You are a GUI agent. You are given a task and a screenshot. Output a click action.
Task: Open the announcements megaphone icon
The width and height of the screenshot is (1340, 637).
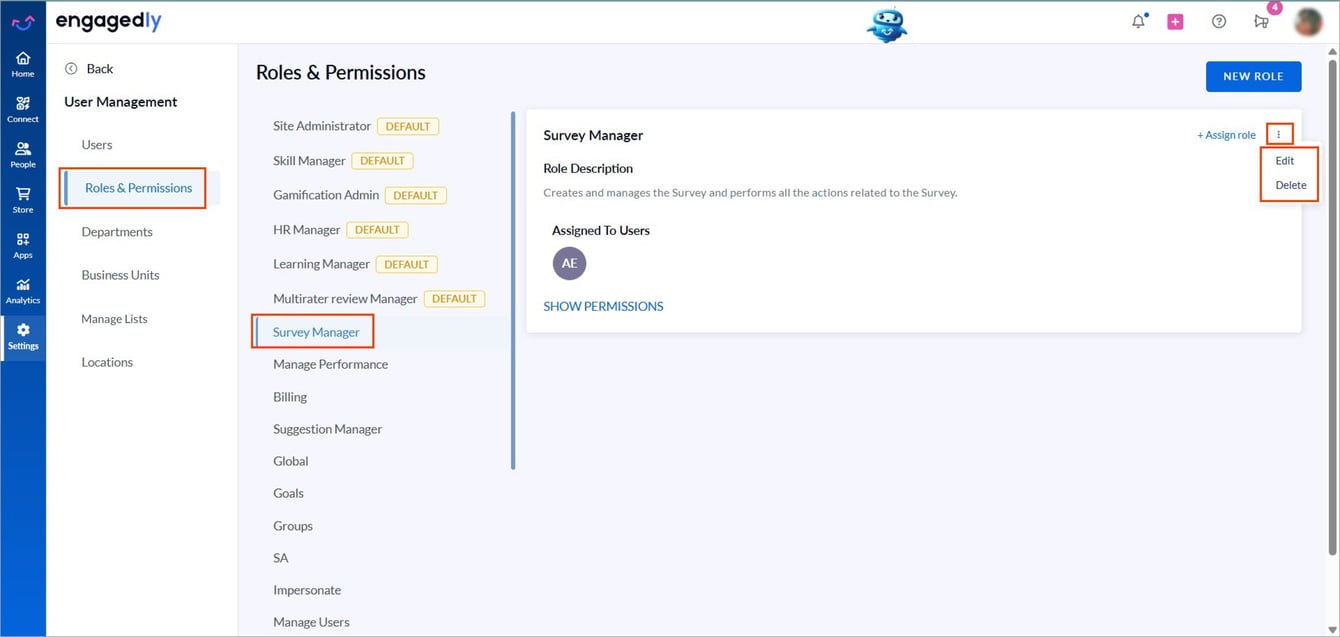click(1261, 21)
